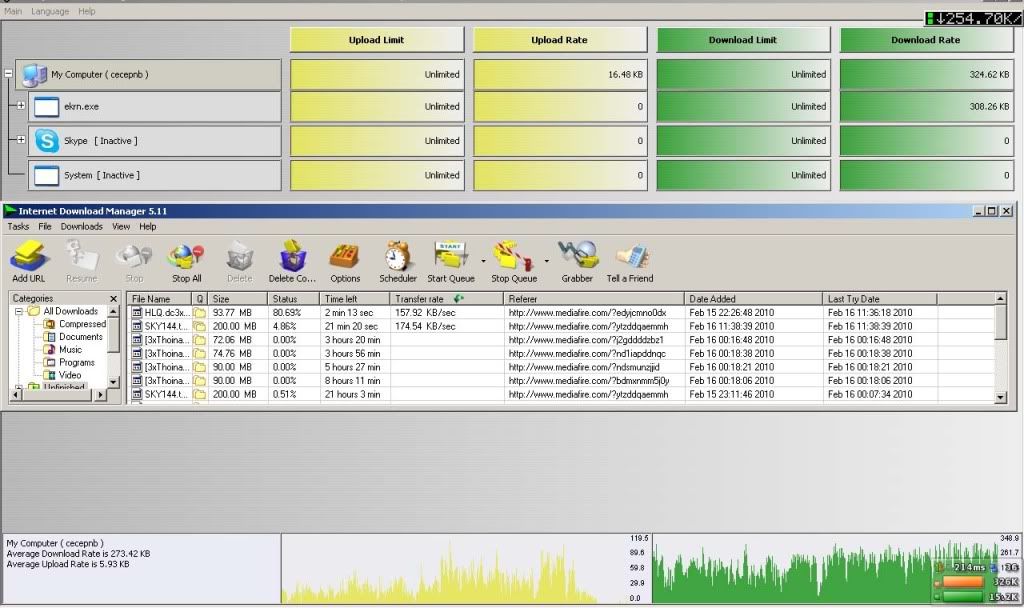Open the View menu in IDM
The image size is (1024, 608).
(x=121, y=227)
